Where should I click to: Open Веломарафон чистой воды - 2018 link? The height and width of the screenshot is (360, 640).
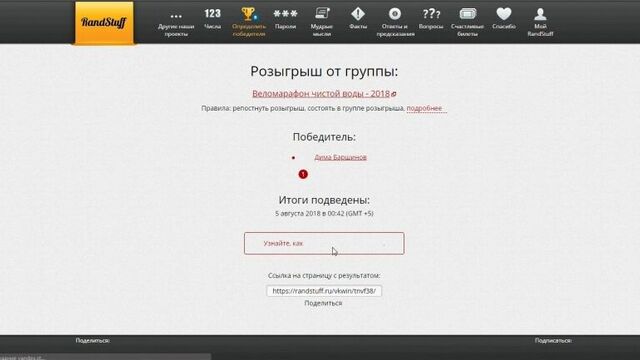point(321,93)
